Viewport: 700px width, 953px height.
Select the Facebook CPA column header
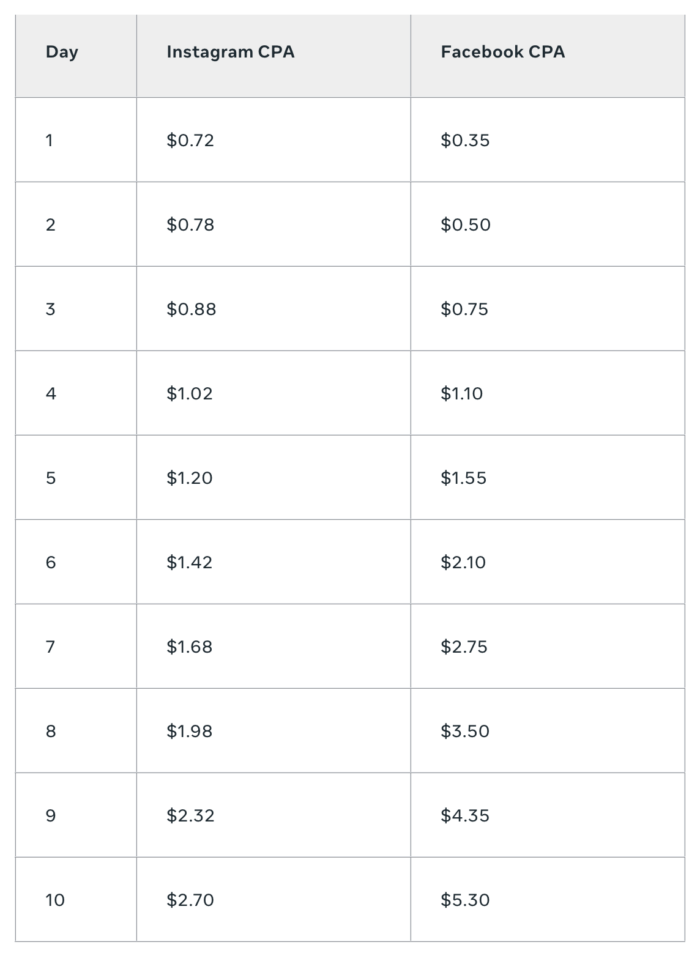tap(503, 52)
